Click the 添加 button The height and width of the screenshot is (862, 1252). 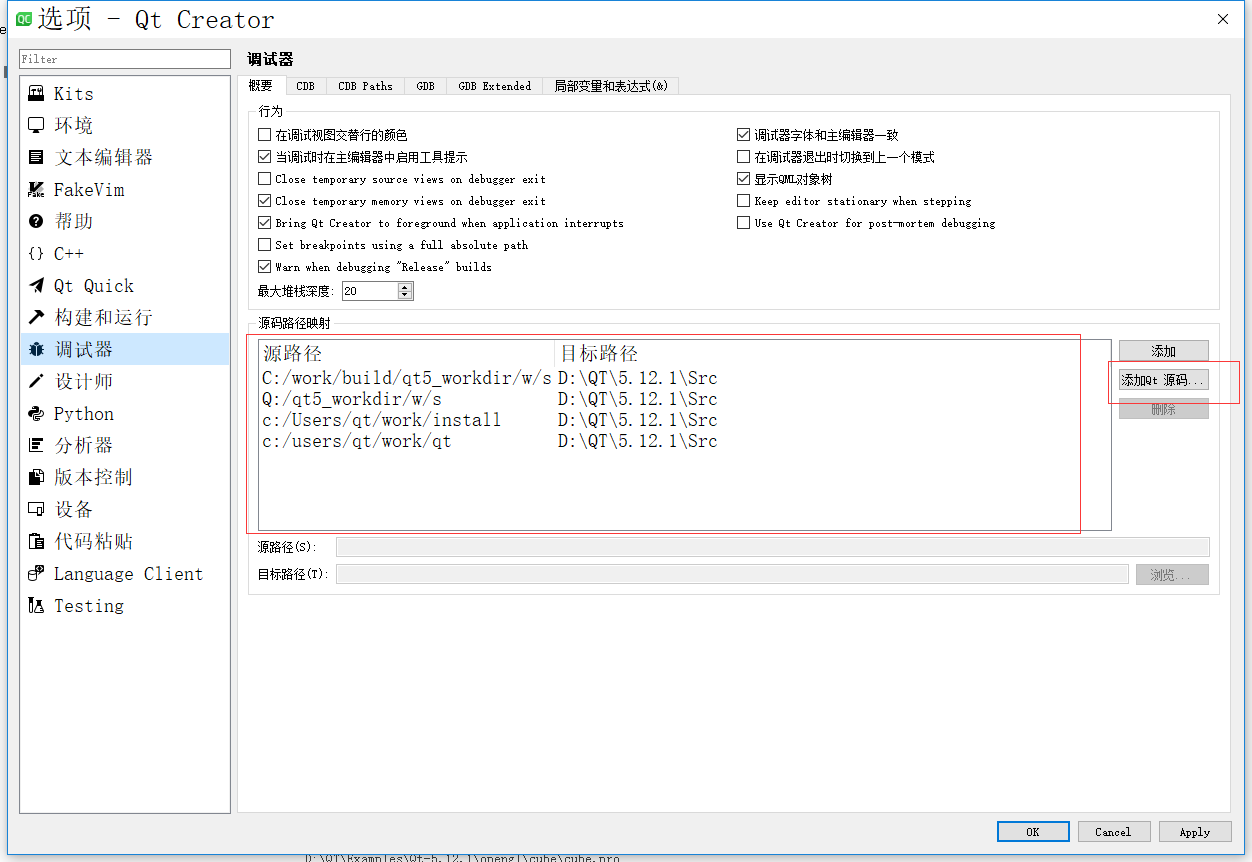[1163, 351]
